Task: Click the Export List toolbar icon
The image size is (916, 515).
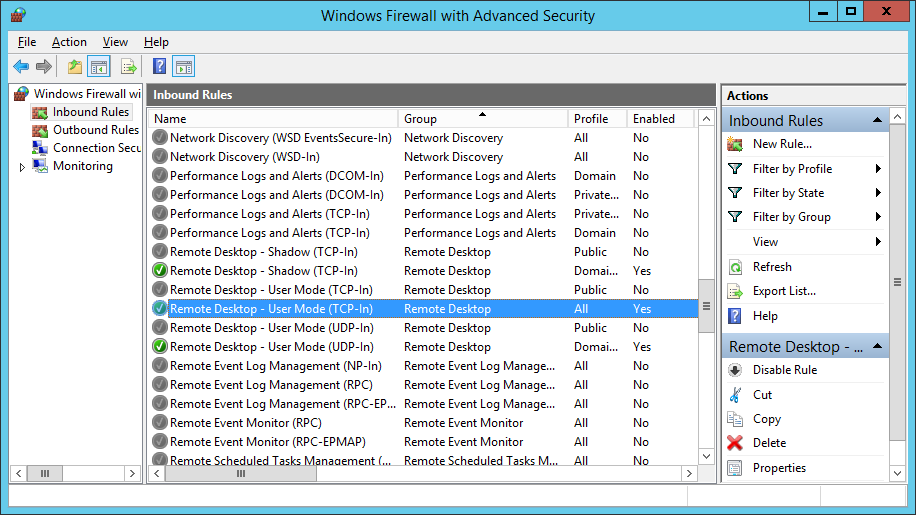Action: point(128,67)
